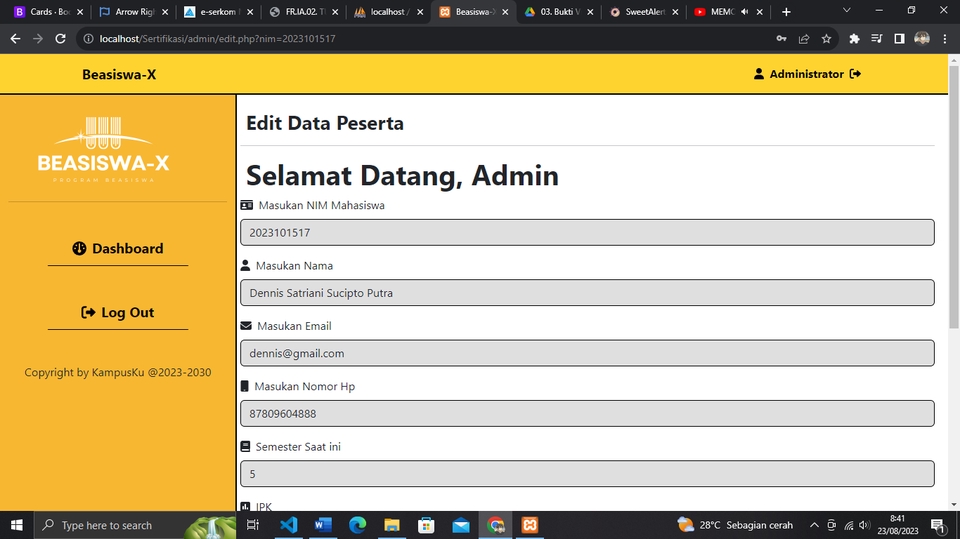Click the Selamat Datang, Admin heading
The image size is (960, 539).
click(x=402, y=176)
